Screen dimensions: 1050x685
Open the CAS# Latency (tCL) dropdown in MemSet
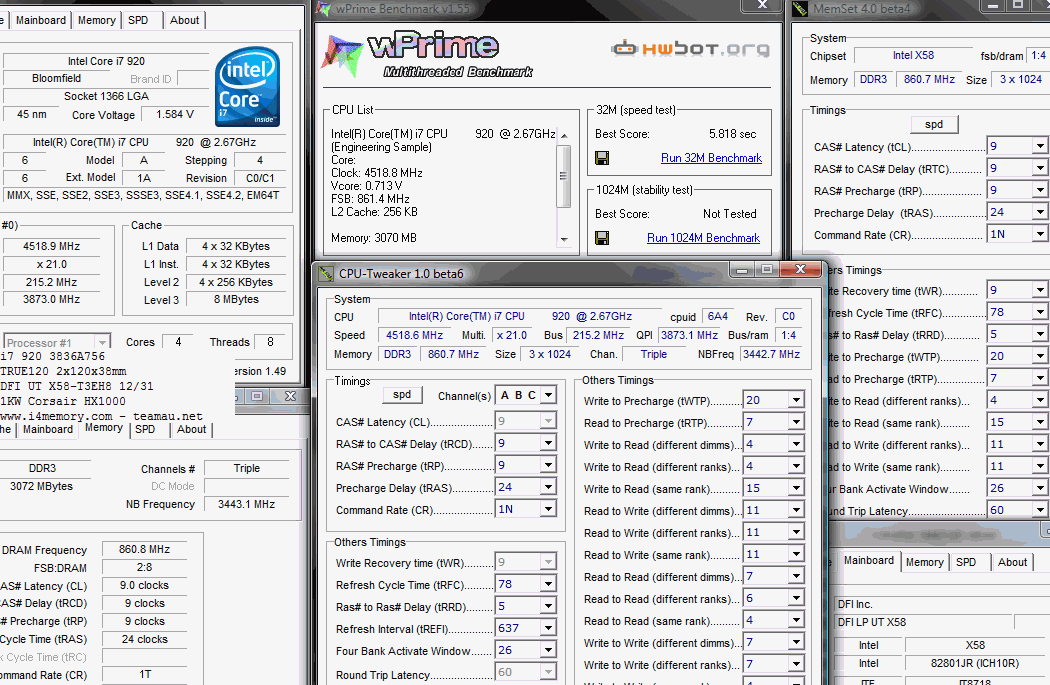pos(1039,146)
